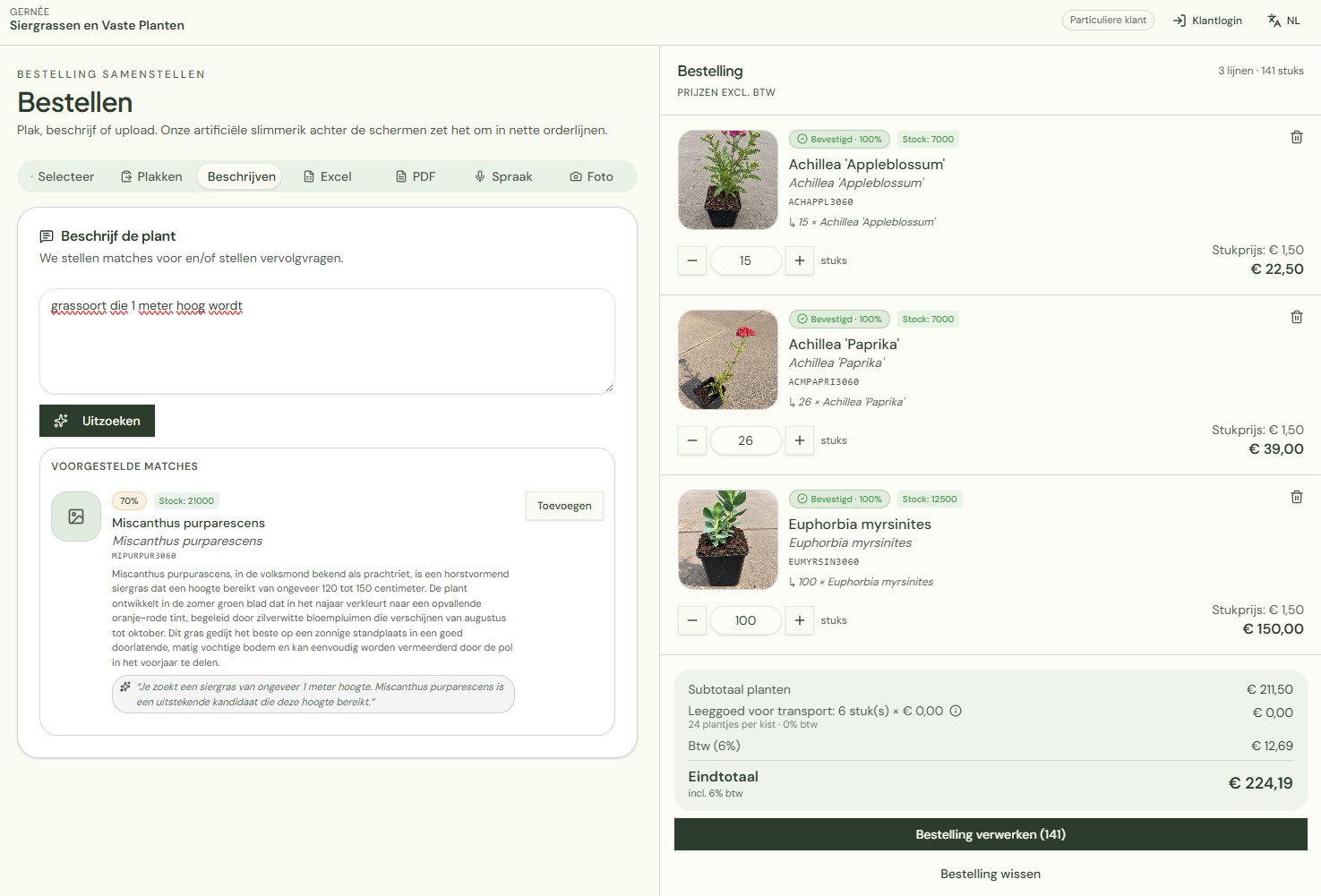Image resolution: width=1321 pixels, height=896 pixels.
Task: Remove Euphorbia myrsinites with trash icon
Action: pyautogui.click(x=1296, y=497)
